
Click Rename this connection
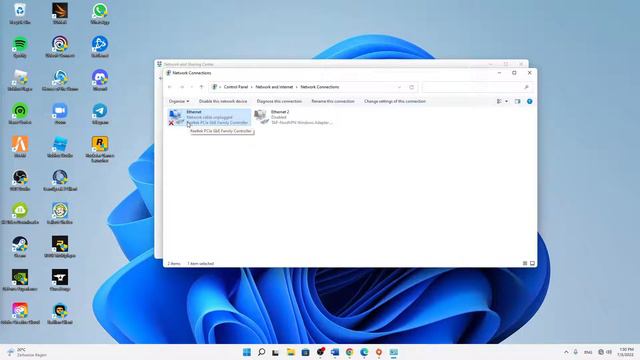pos(333,101)
